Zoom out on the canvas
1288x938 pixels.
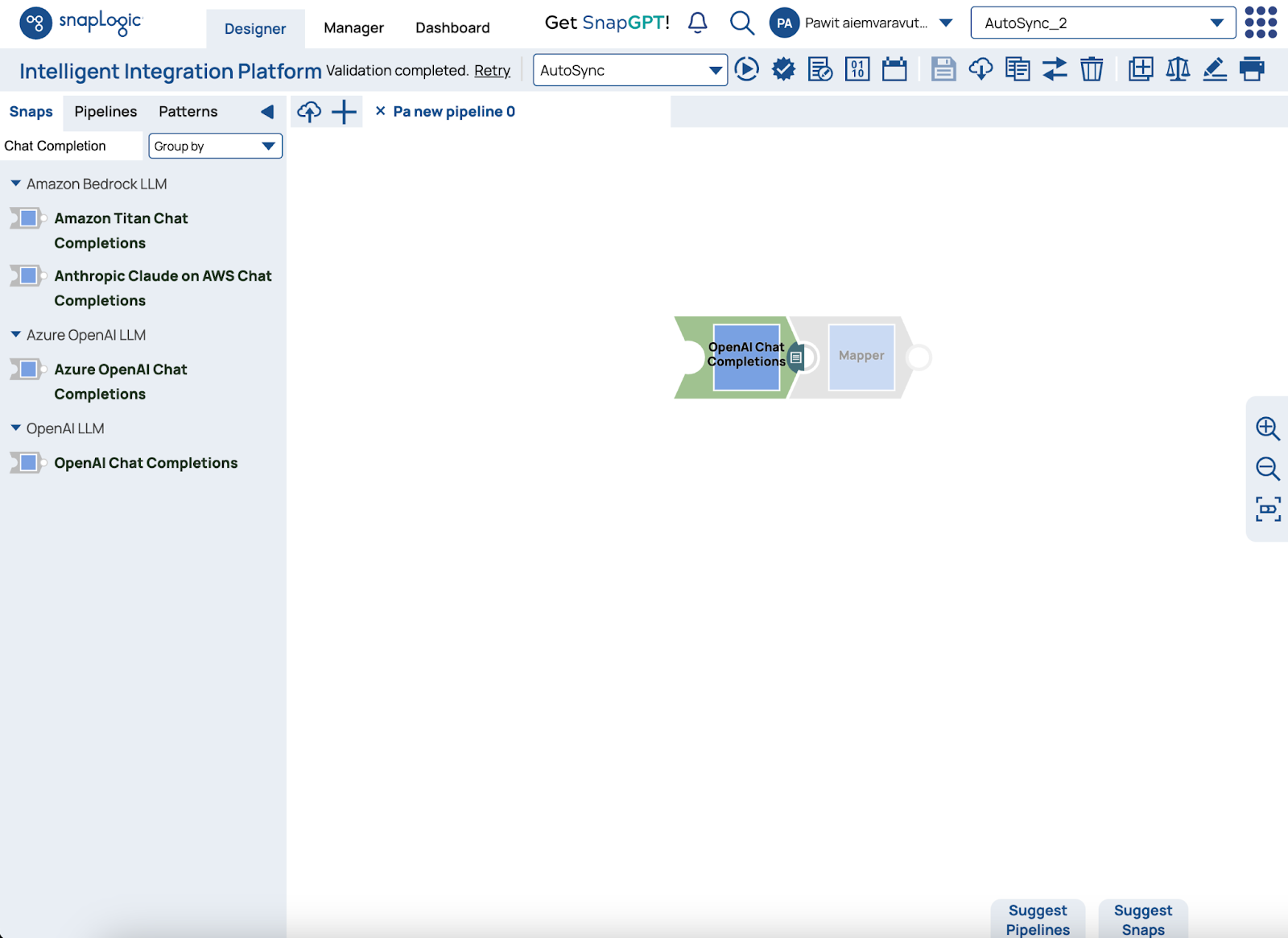1268,469
